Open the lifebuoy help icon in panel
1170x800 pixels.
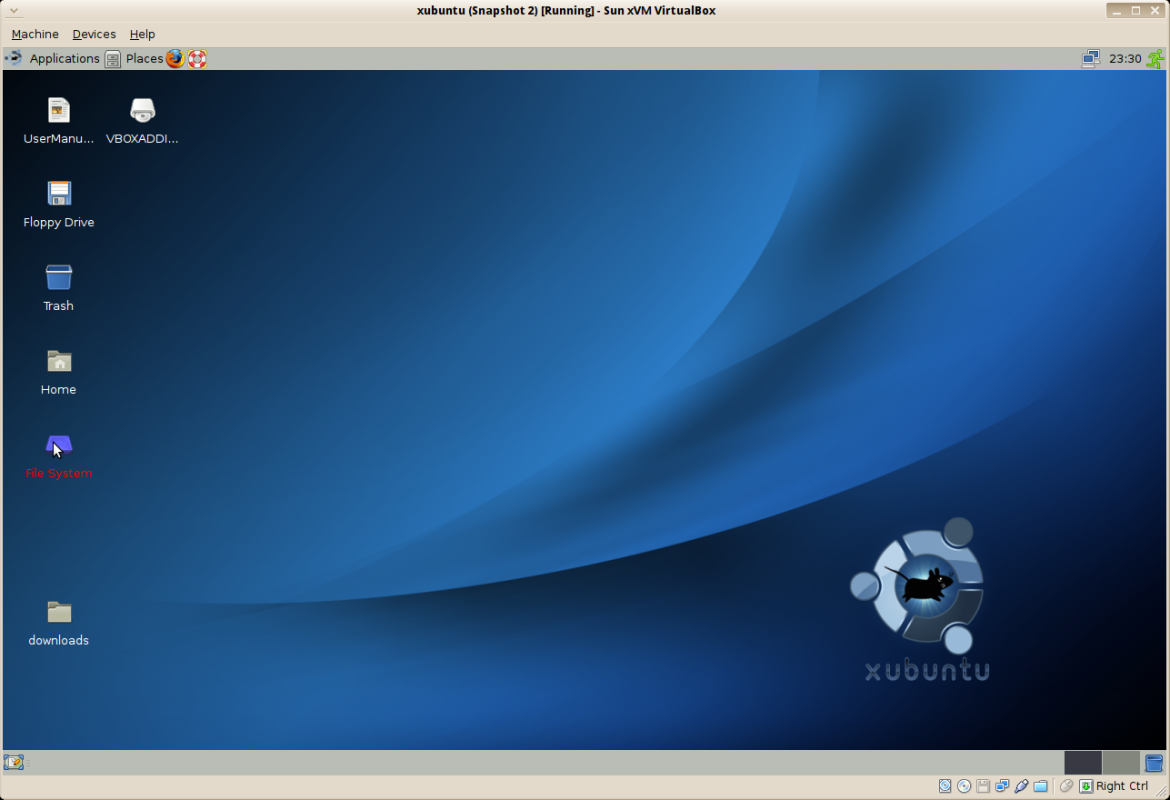click(x=197, y=58)
